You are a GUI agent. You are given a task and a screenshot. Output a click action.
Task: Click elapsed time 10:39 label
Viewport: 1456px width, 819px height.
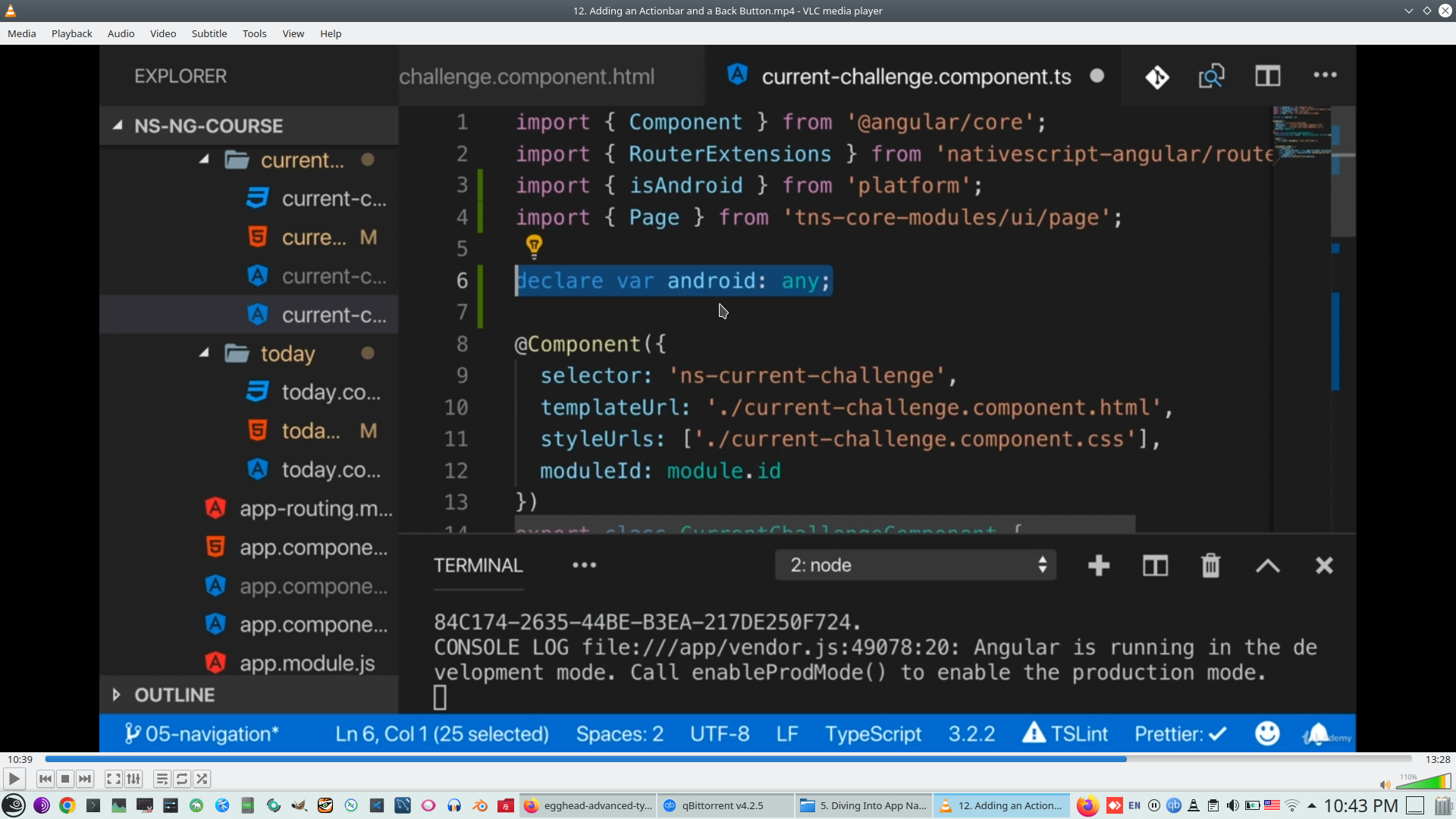coord(20,759)
